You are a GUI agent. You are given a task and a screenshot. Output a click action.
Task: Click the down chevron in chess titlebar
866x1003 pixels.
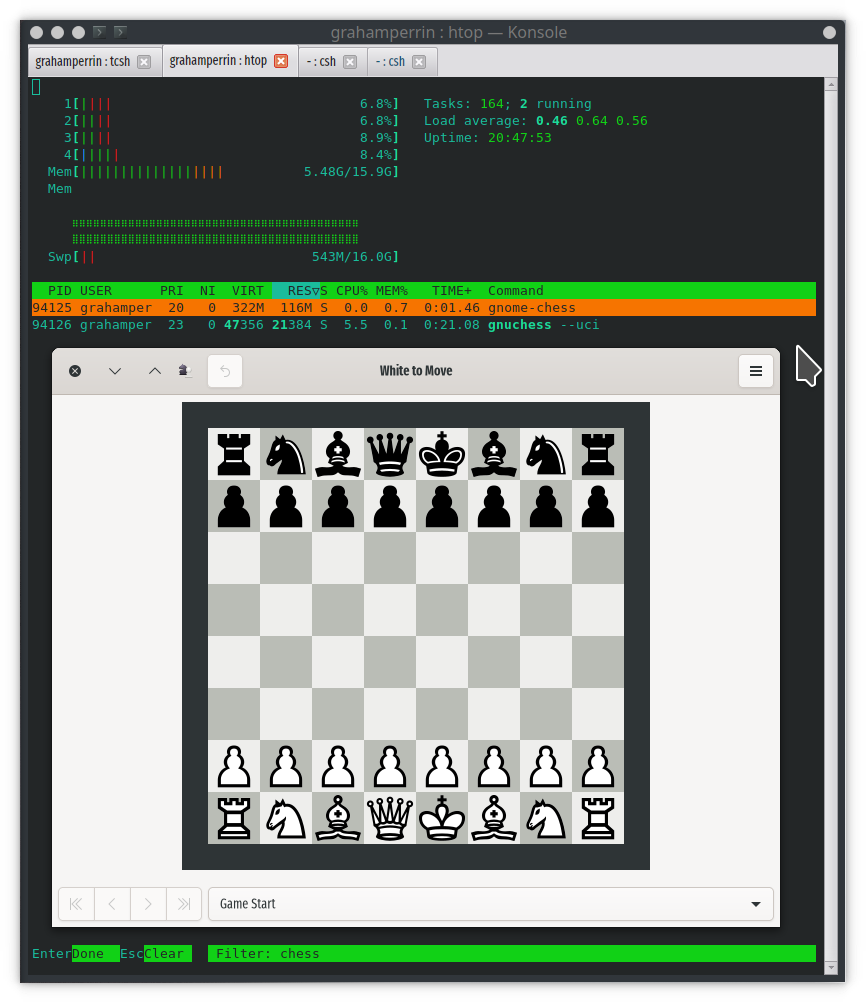coord(115,371)
